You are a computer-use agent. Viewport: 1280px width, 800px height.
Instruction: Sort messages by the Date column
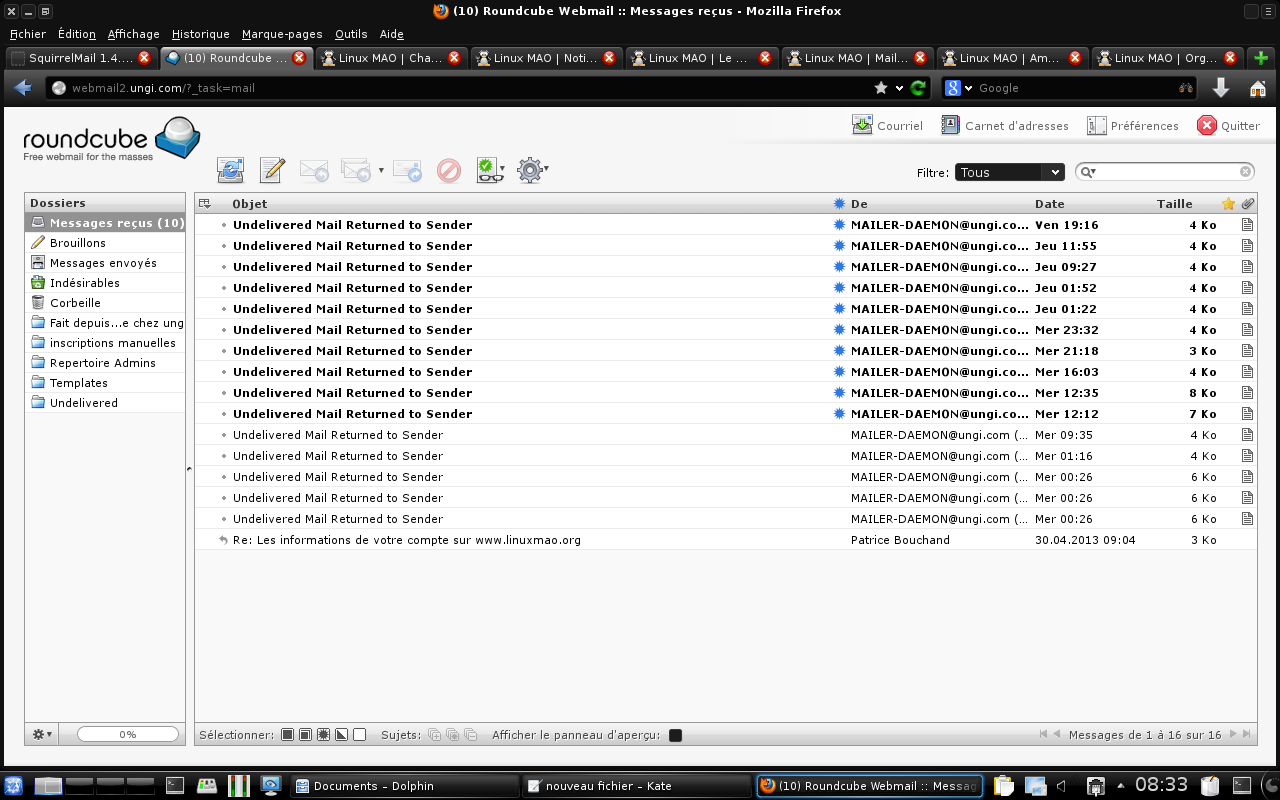click(x=1050, y=204)
